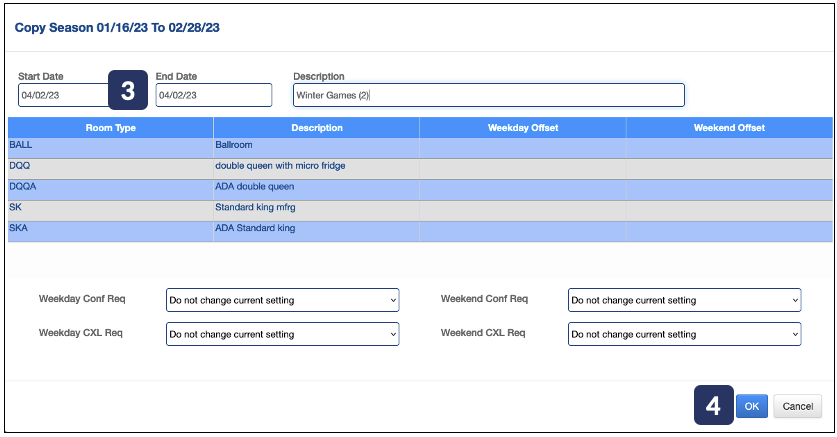Select the BALL room type row
This screenshot has height=437, width=837.
110,147
